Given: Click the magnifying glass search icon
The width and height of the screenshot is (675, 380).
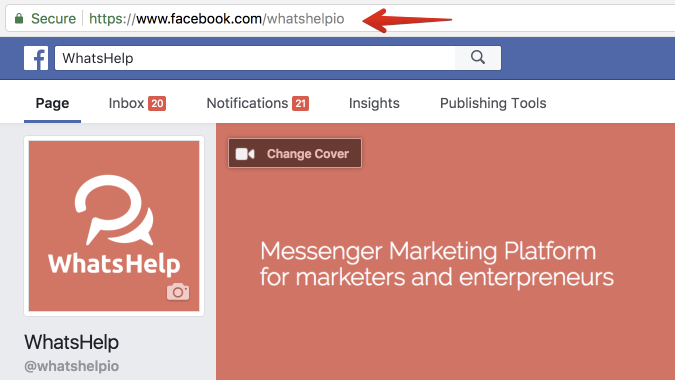Looking at the screenshot, I should (478, 58).
